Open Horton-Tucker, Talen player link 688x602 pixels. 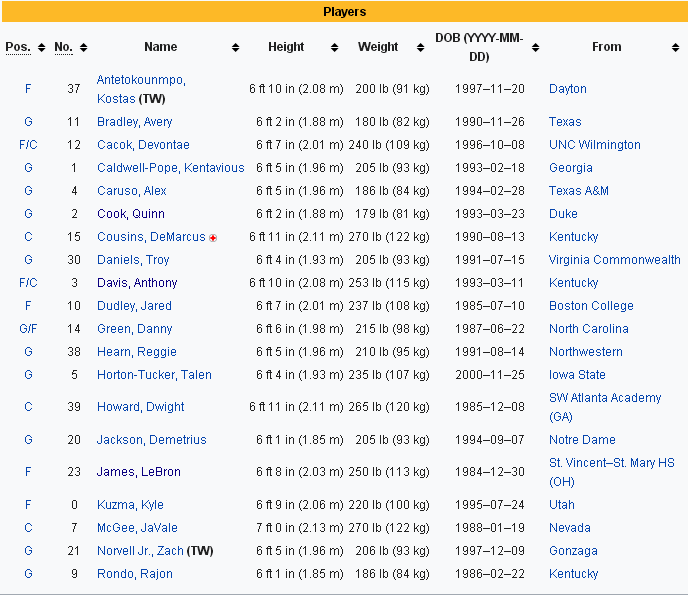point(154,375)
